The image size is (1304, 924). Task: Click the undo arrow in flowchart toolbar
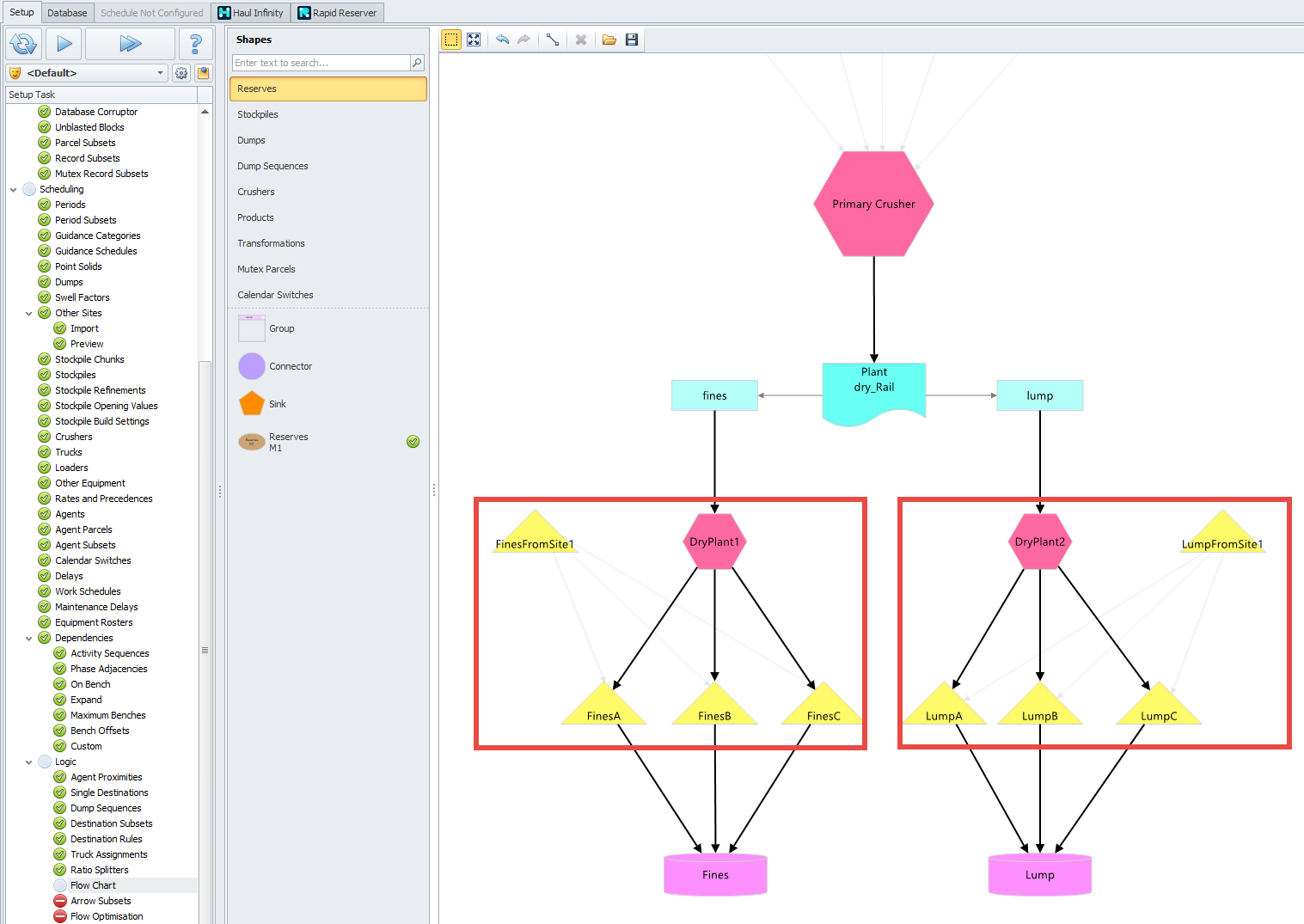click(x=502, y=40)
